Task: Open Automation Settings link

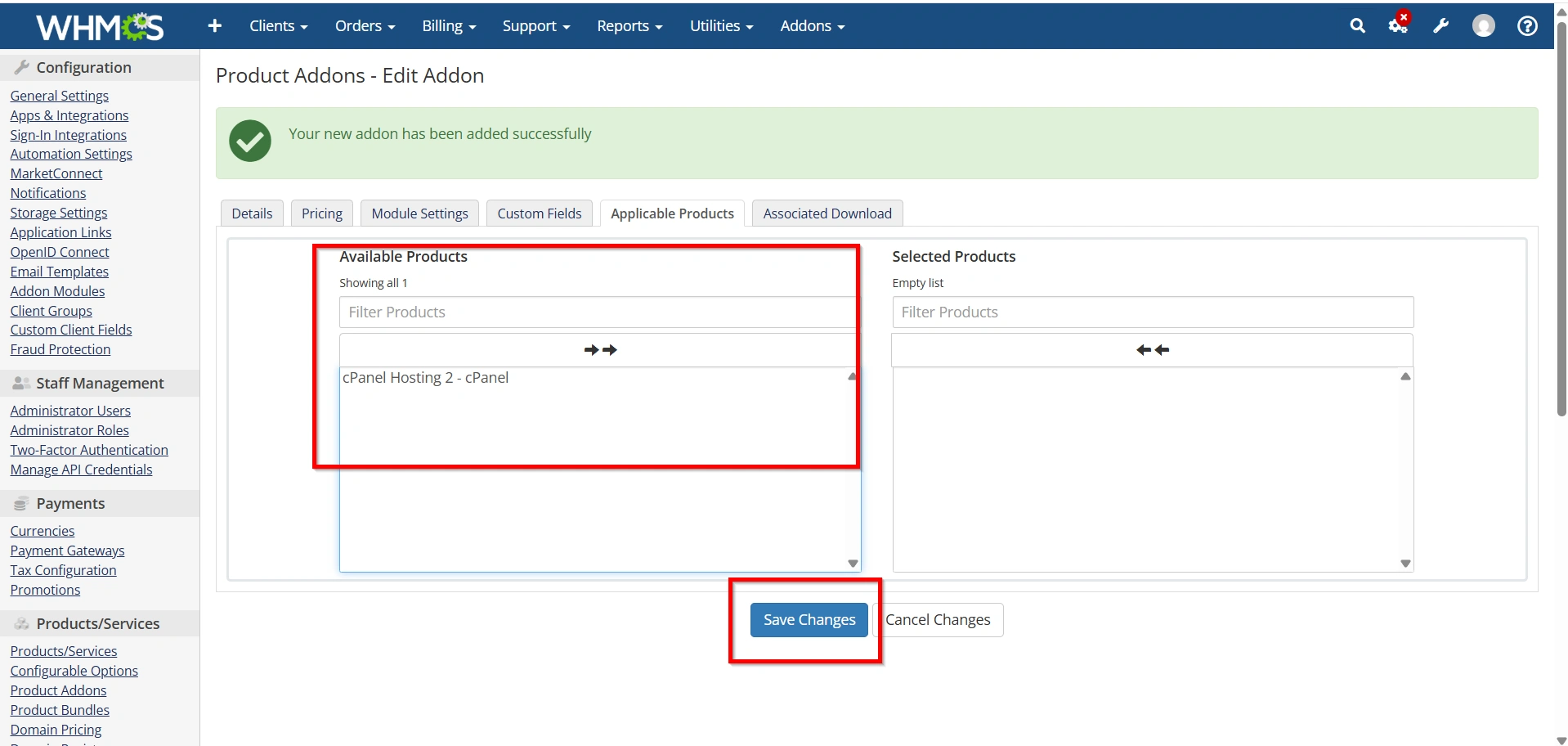Action: pos(71,154)
